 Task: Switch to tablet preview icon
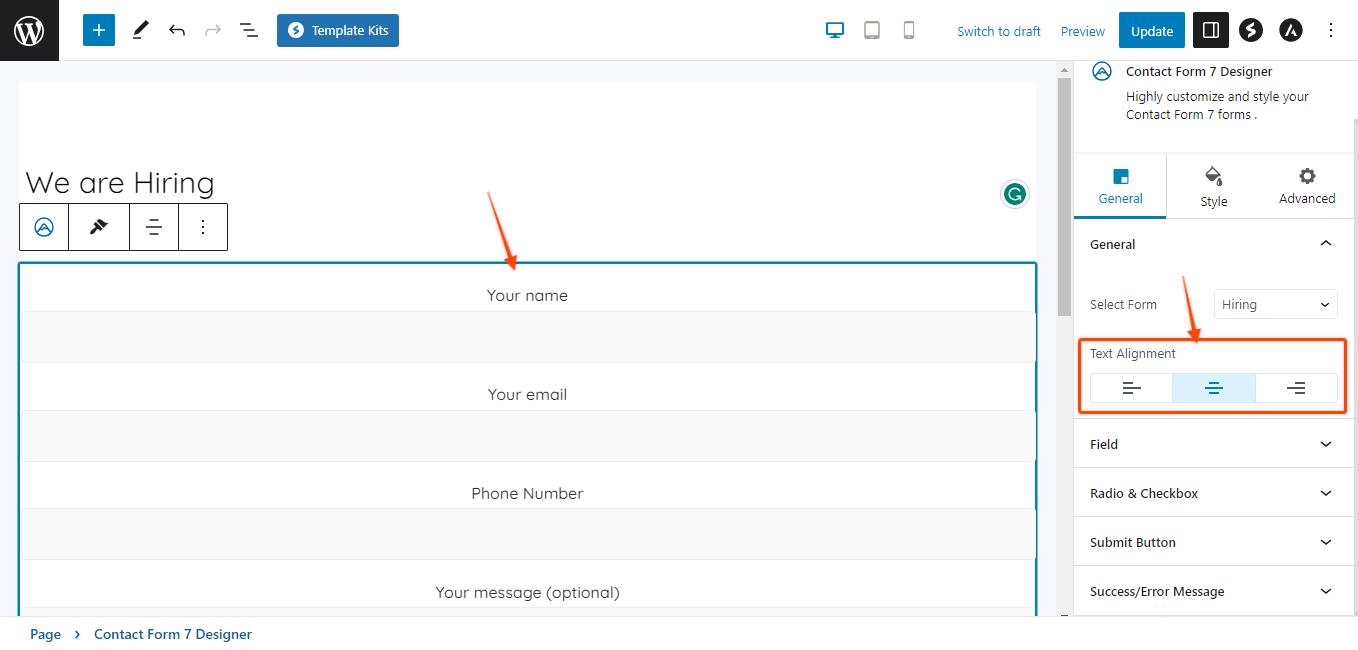tap(872, 30)
